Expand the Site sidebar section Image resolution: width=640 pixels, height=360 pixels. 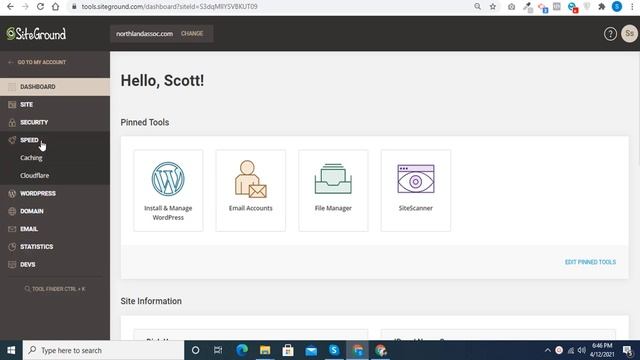point(55,104)
